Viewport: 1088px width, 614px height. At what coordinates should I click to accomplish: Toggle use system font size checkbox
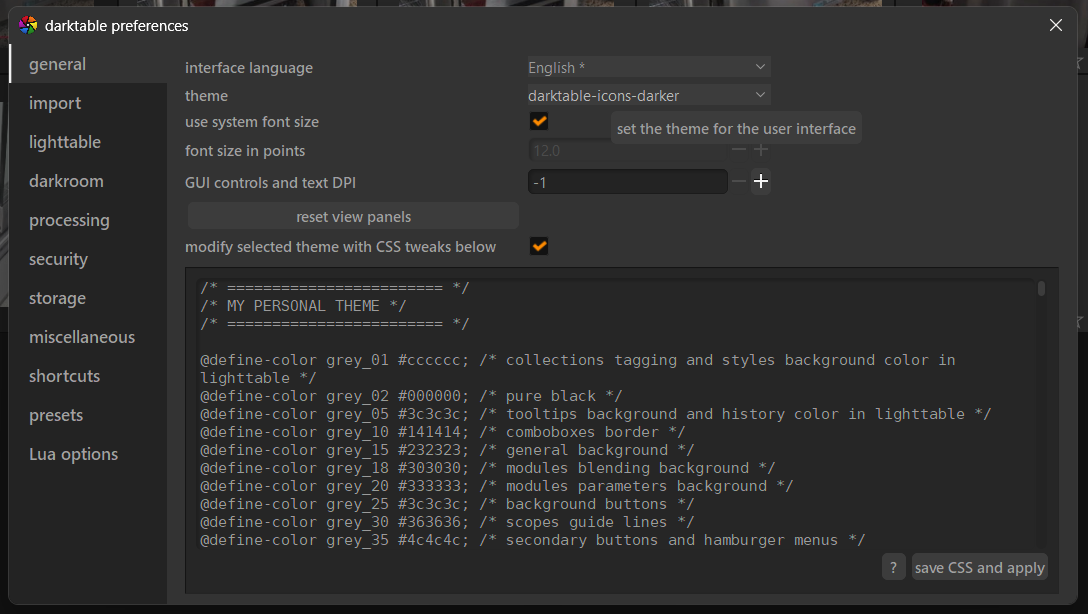click(x=539, y=121)
